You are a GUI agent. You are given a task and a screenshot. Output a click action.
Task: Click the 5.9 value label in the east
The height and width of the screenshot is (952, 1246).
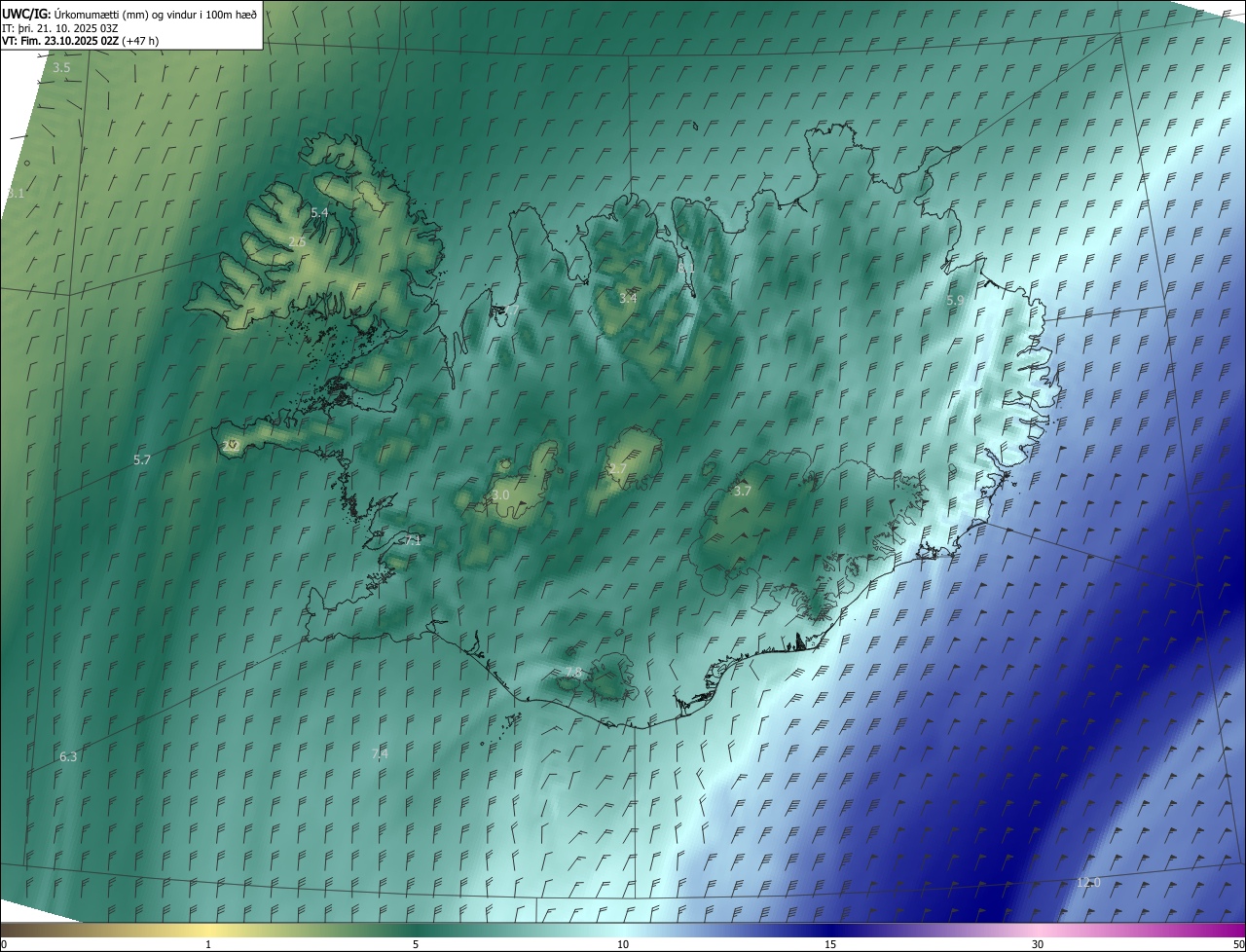pyautogui.click(x=955, y=301)
